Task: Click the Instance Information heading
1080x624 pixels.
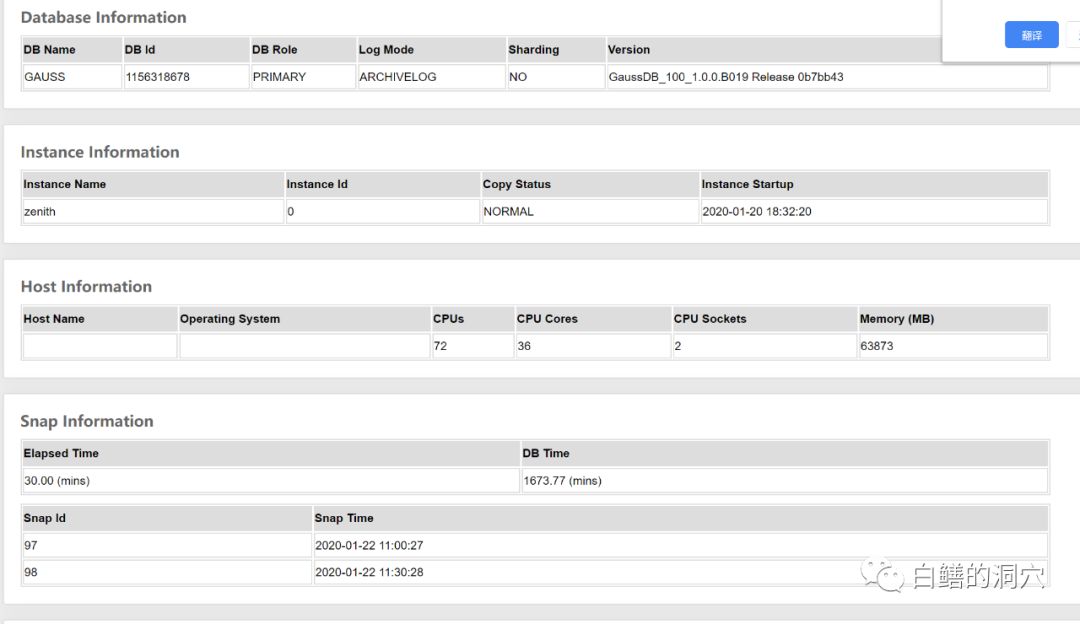Action: (100, 152)
